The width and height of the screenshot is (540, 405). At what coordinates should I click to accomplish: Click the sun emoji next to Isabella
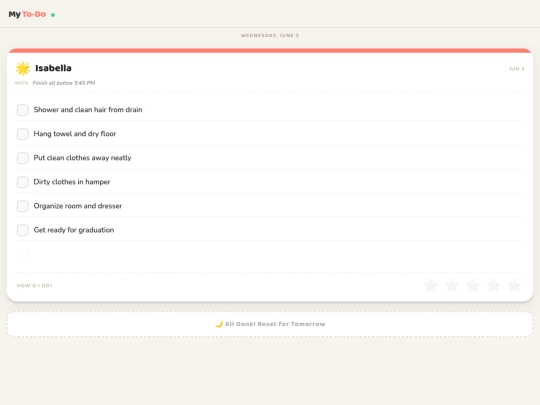(23, 69)
